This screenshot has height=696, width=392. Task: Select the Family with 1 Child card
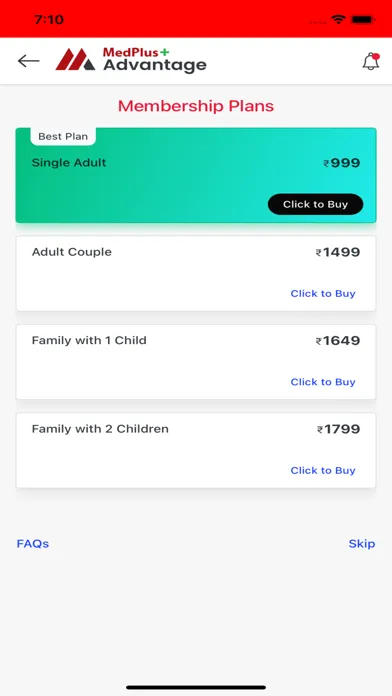click(196, 362)
